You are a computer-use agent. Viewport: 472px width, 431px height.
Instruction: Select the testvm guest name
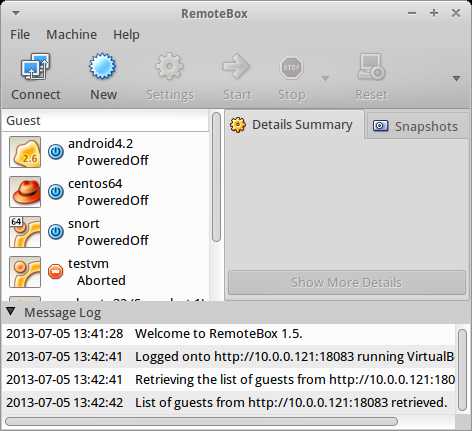coord(88,264)
